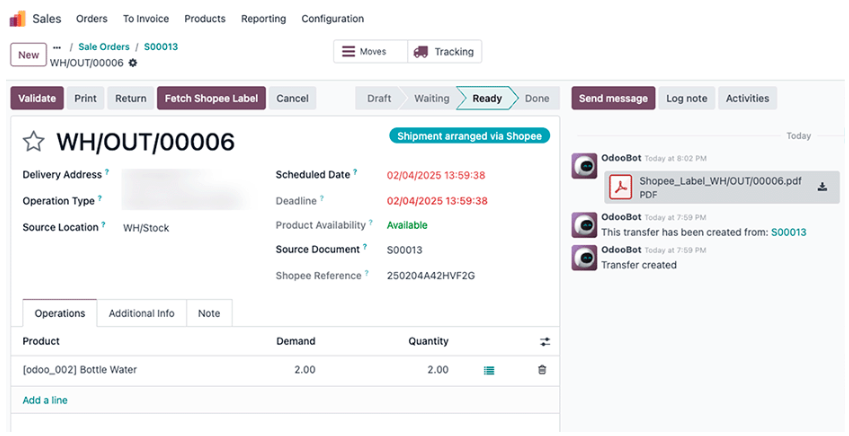Screen dimensions: 849x436
Task: Click the Print button
Action: [x=85, y=98]
